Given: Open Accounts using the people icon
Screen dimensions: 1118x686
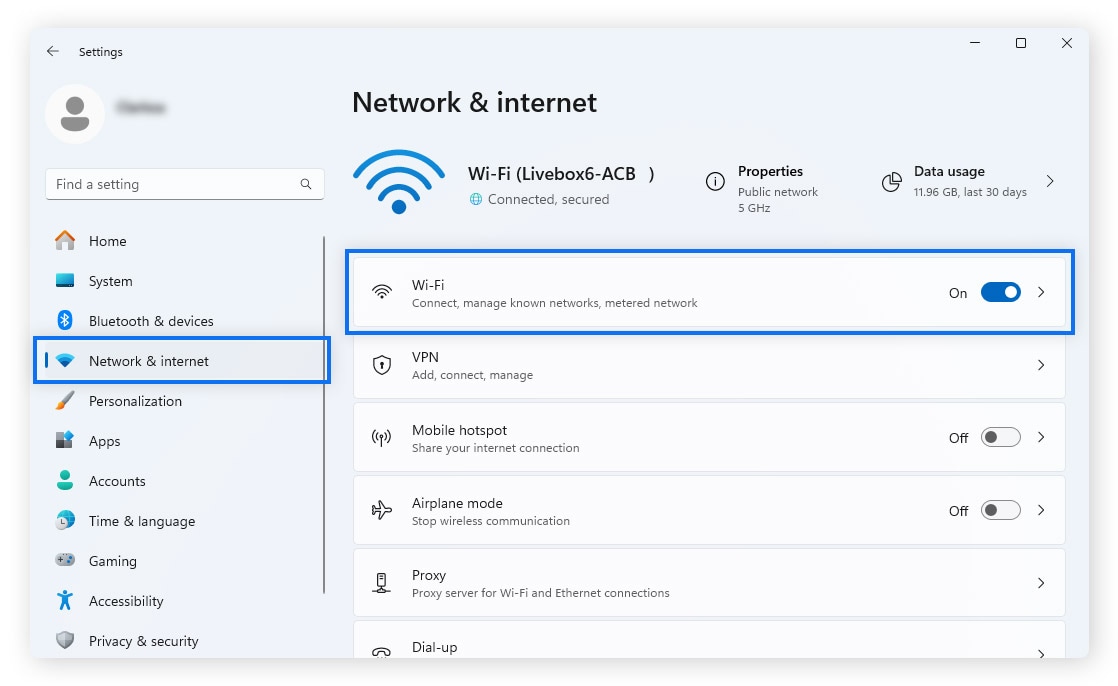Looking at the screenshot, I should click(x=64, y=481).
